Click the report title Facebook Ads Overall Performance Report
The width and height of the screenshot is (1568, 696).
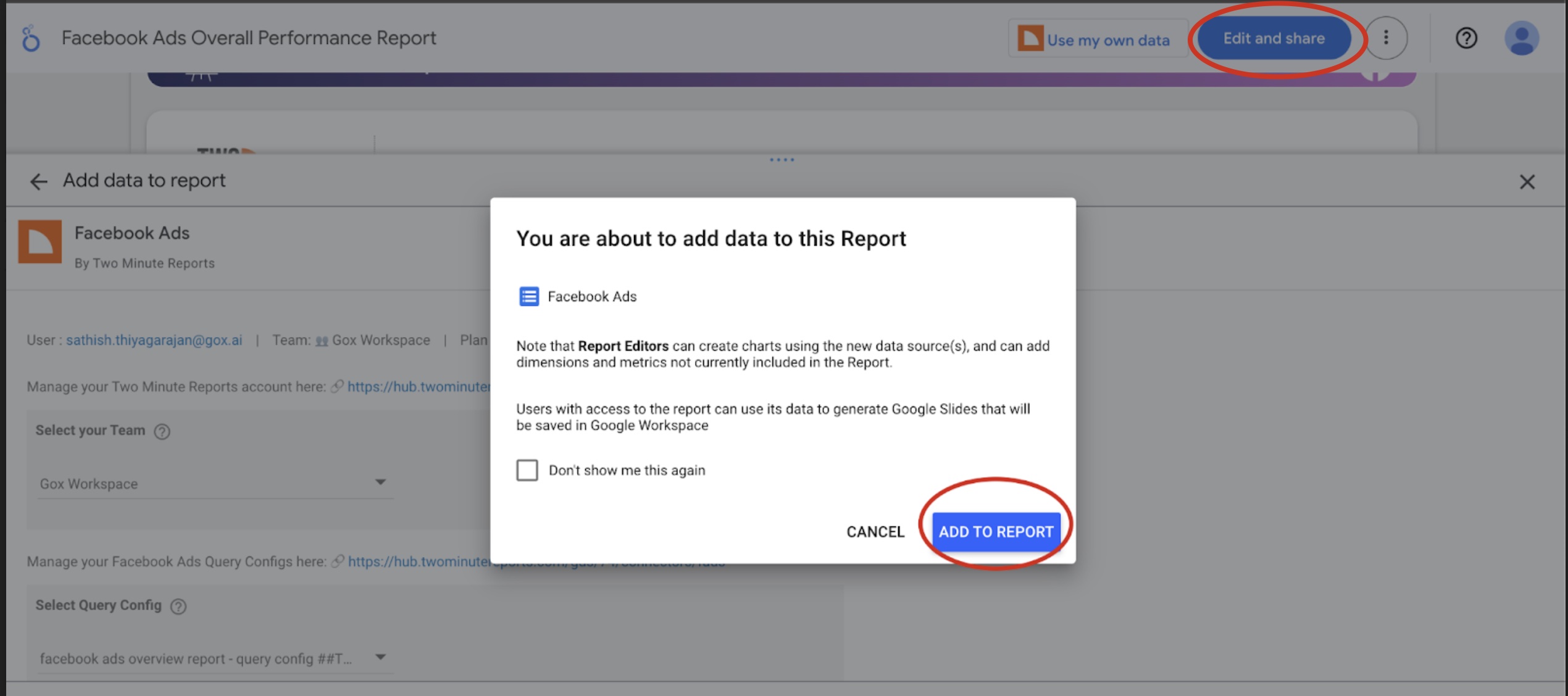[x=249, y=38]
